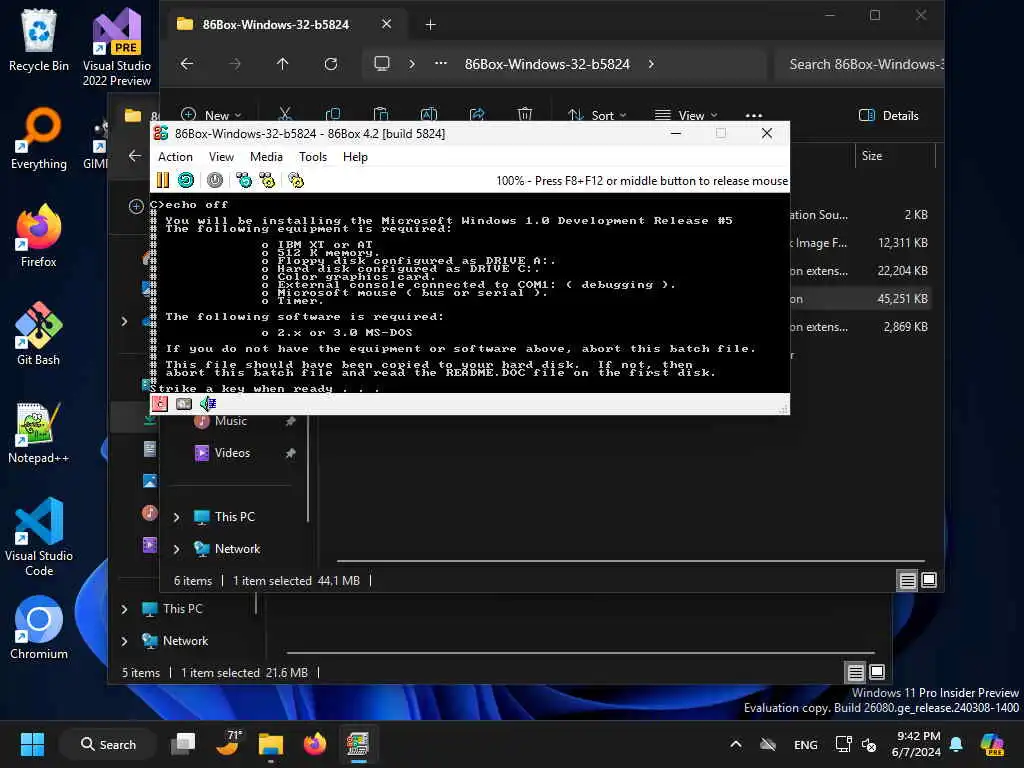Image resolution: width=1024 pixels, height=768 pixels.
Task: Open the New dropdown in Explorer
Action: 211,116
